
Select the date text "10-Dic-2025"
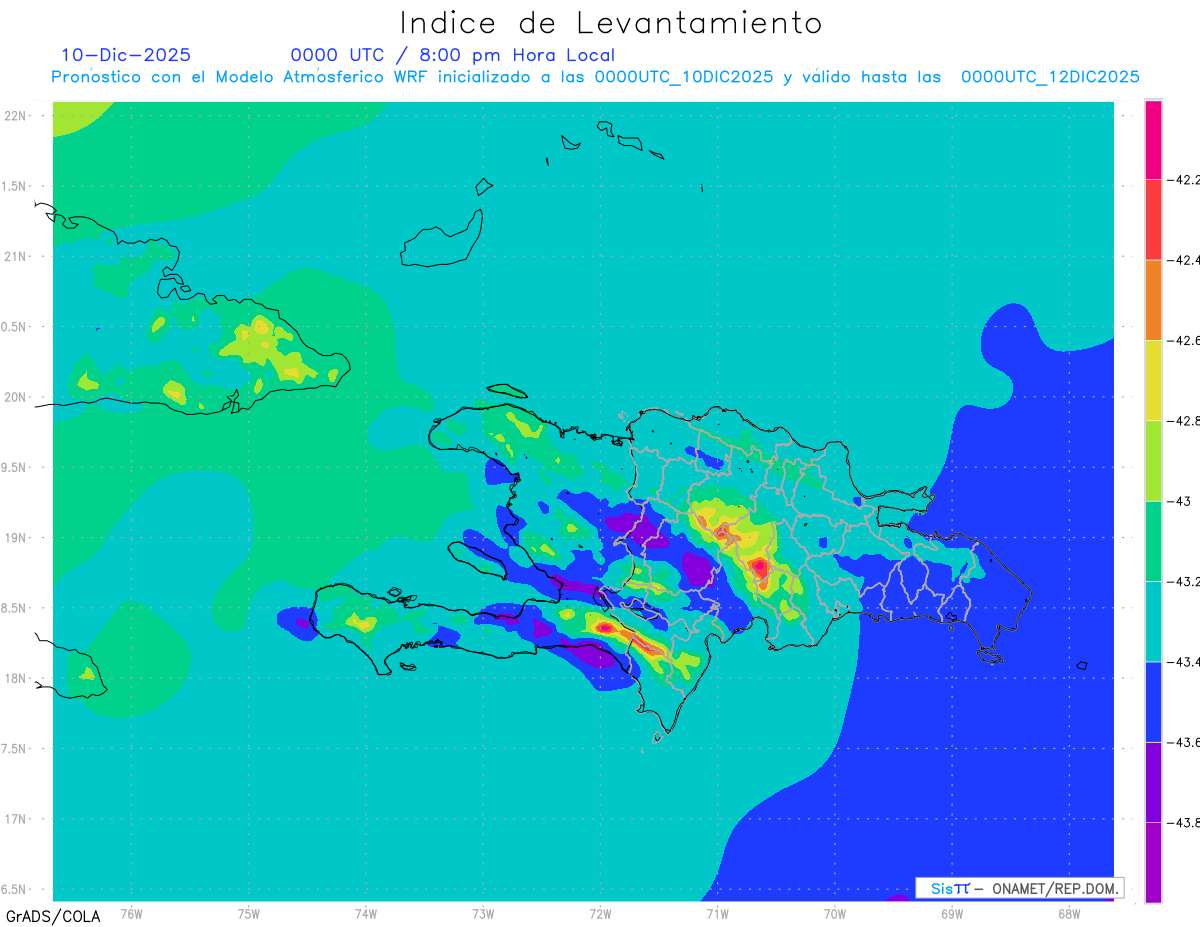126,55
